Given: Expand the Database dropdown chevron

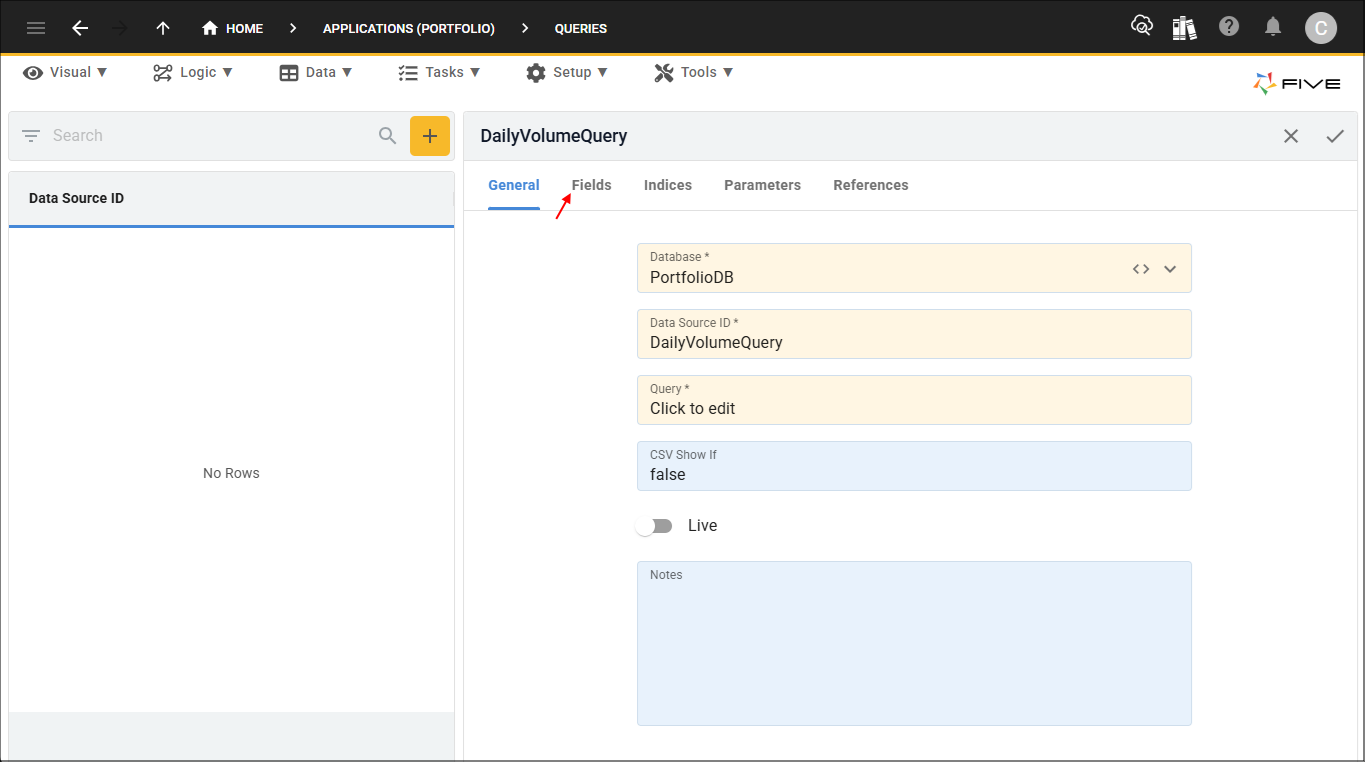Looking at the screenshot, I should [x=1170, y=269].
